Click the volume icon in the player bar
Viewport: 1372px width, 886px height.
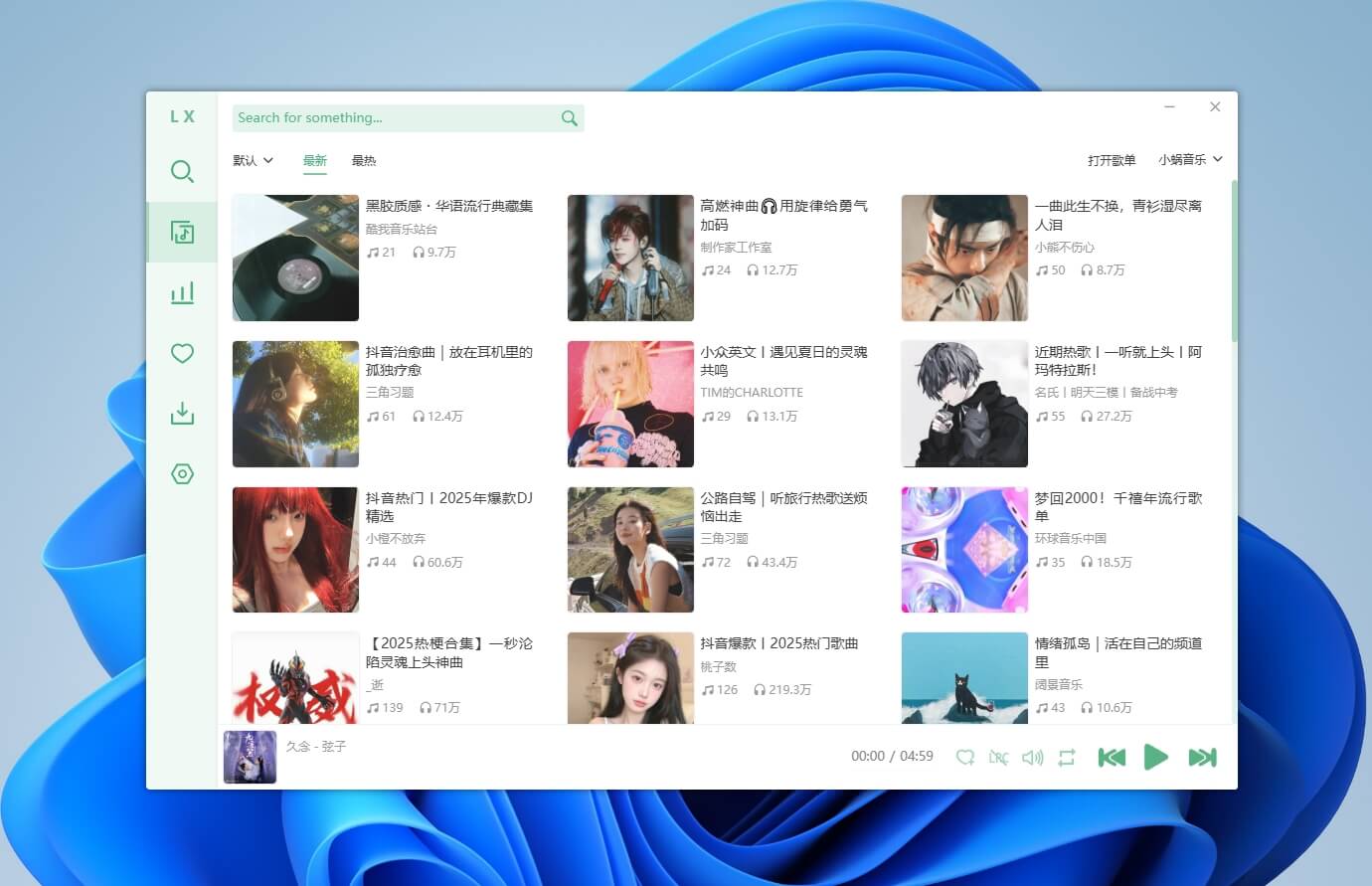[x=1033, y=757]
